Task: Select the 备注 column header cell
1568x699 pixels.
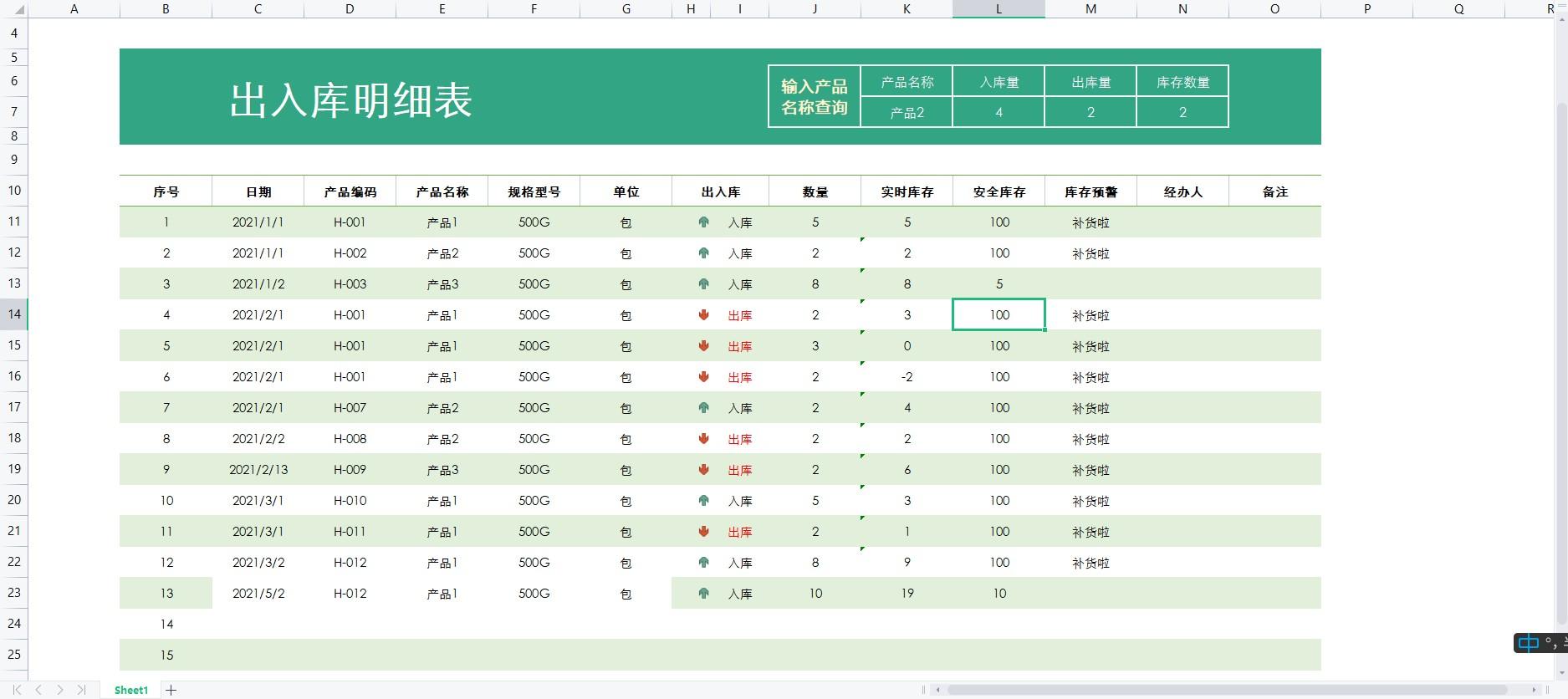Action: coord(1274,191)
